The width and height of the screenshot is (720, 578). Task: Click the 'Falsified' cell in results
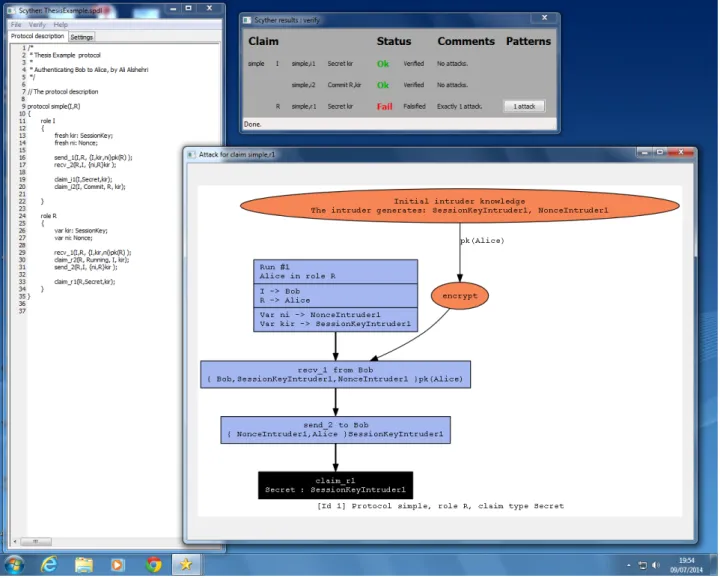click(x=415, y=107)
